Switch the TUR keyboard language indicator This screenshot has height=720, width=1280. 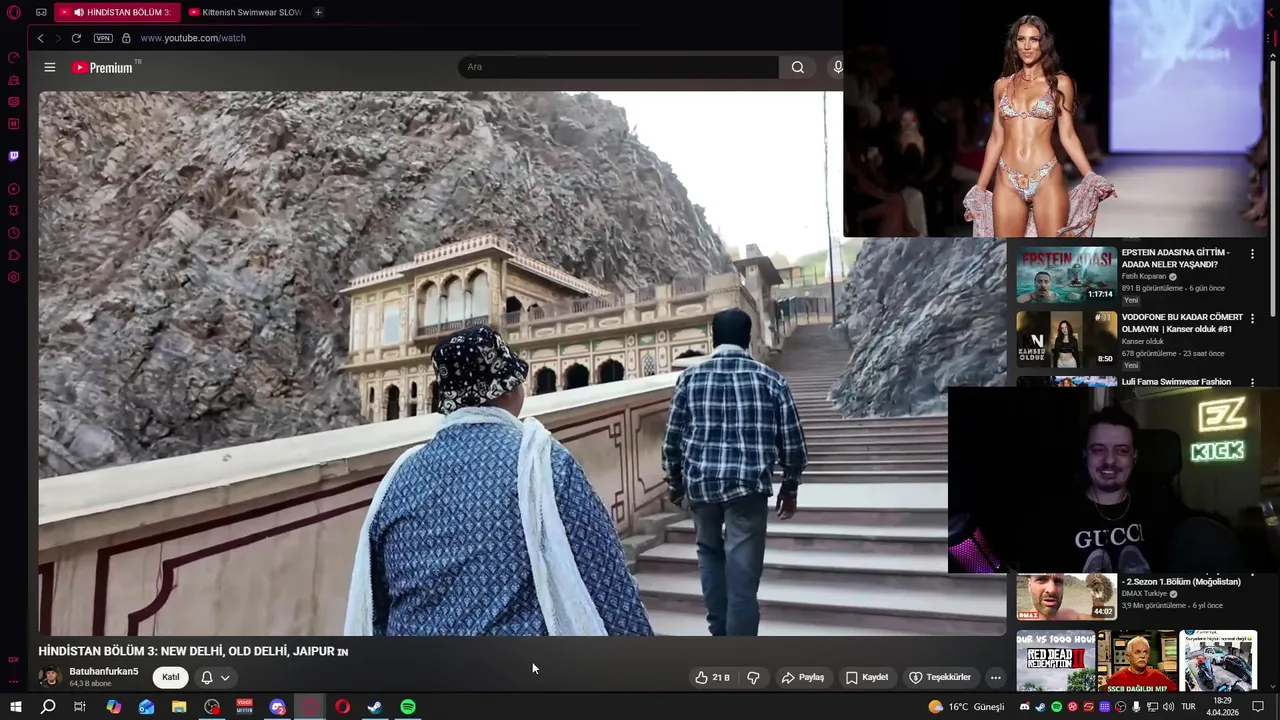click(x=1189, y=707)
